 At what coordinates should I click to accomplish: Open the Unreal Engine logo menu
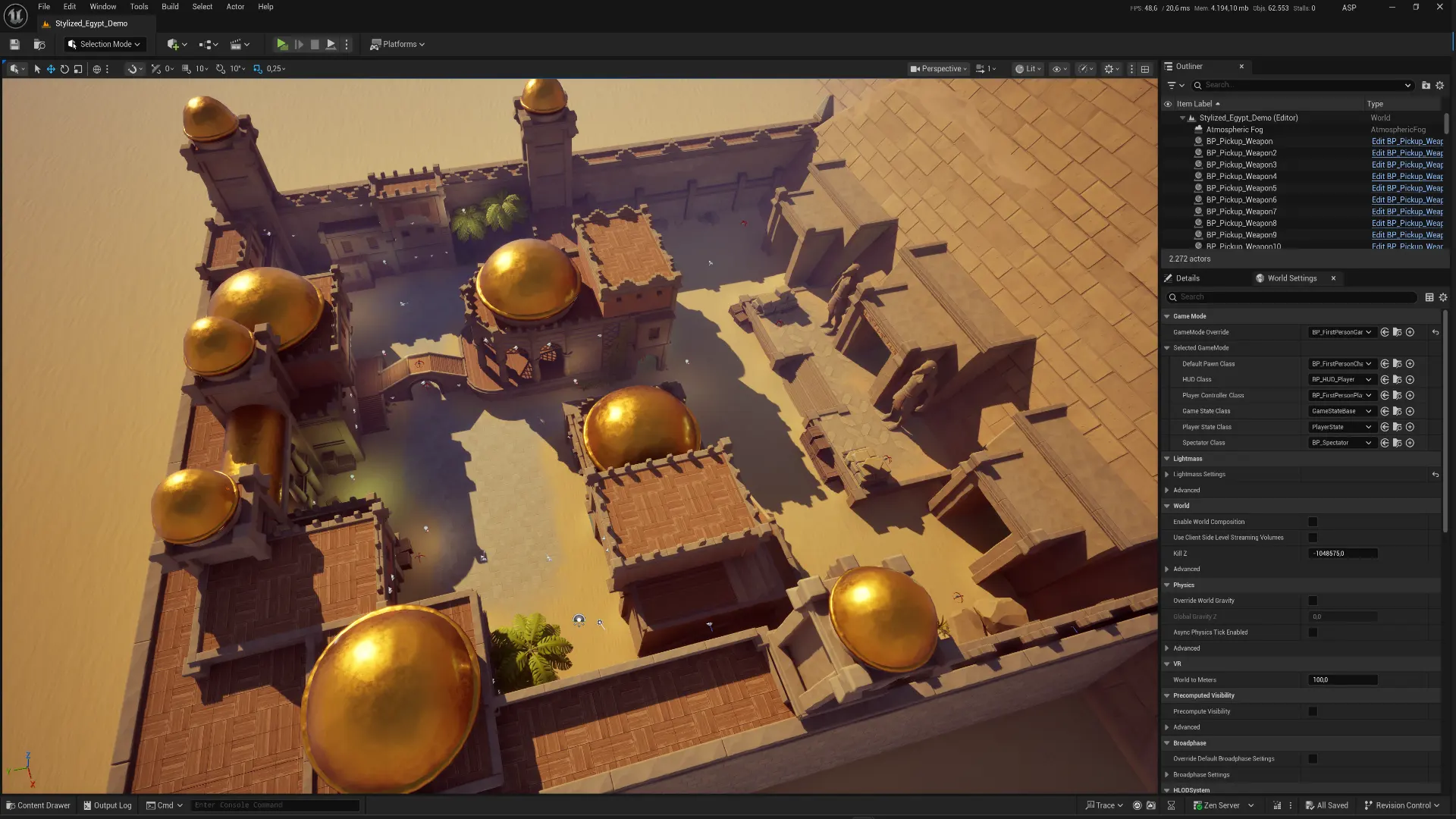click(x=16, y=15)
